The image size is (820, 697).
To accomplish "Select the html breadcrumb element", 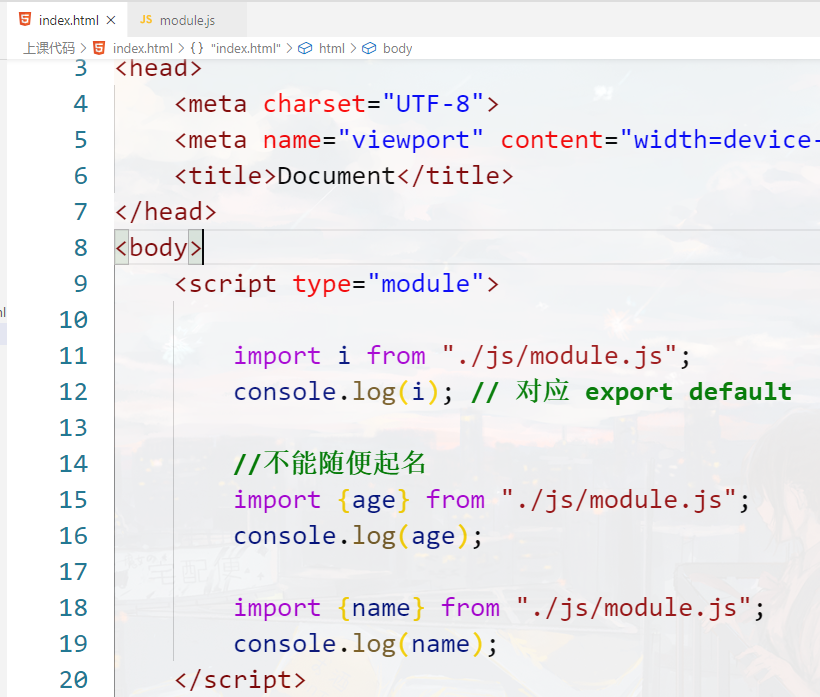I will pos(332,49).
